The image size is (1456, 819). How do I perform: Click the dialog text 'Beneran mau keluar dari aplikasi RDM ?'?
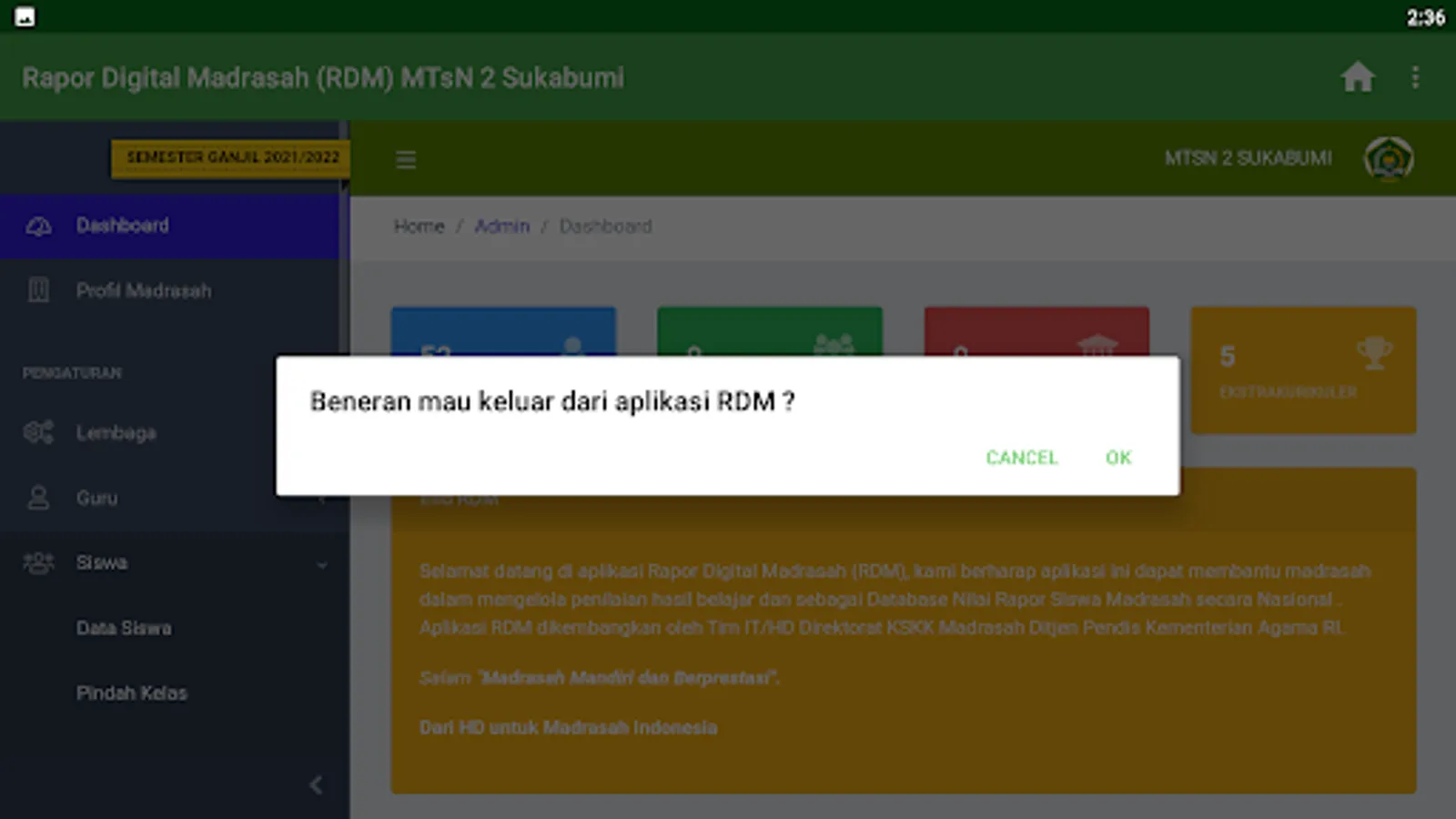tap(552, 401)
